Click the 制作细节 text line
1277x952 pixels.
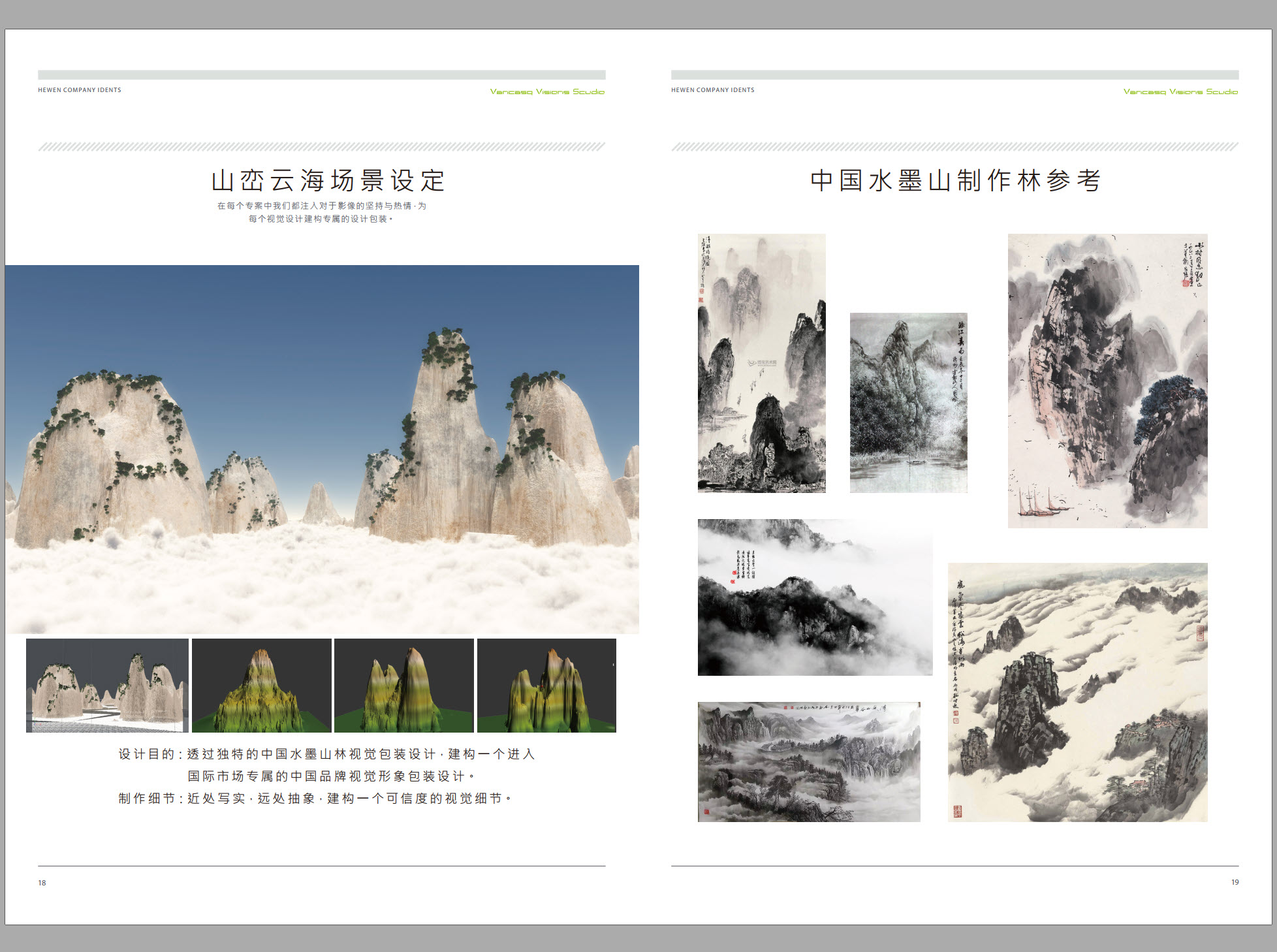pos(315,799)
